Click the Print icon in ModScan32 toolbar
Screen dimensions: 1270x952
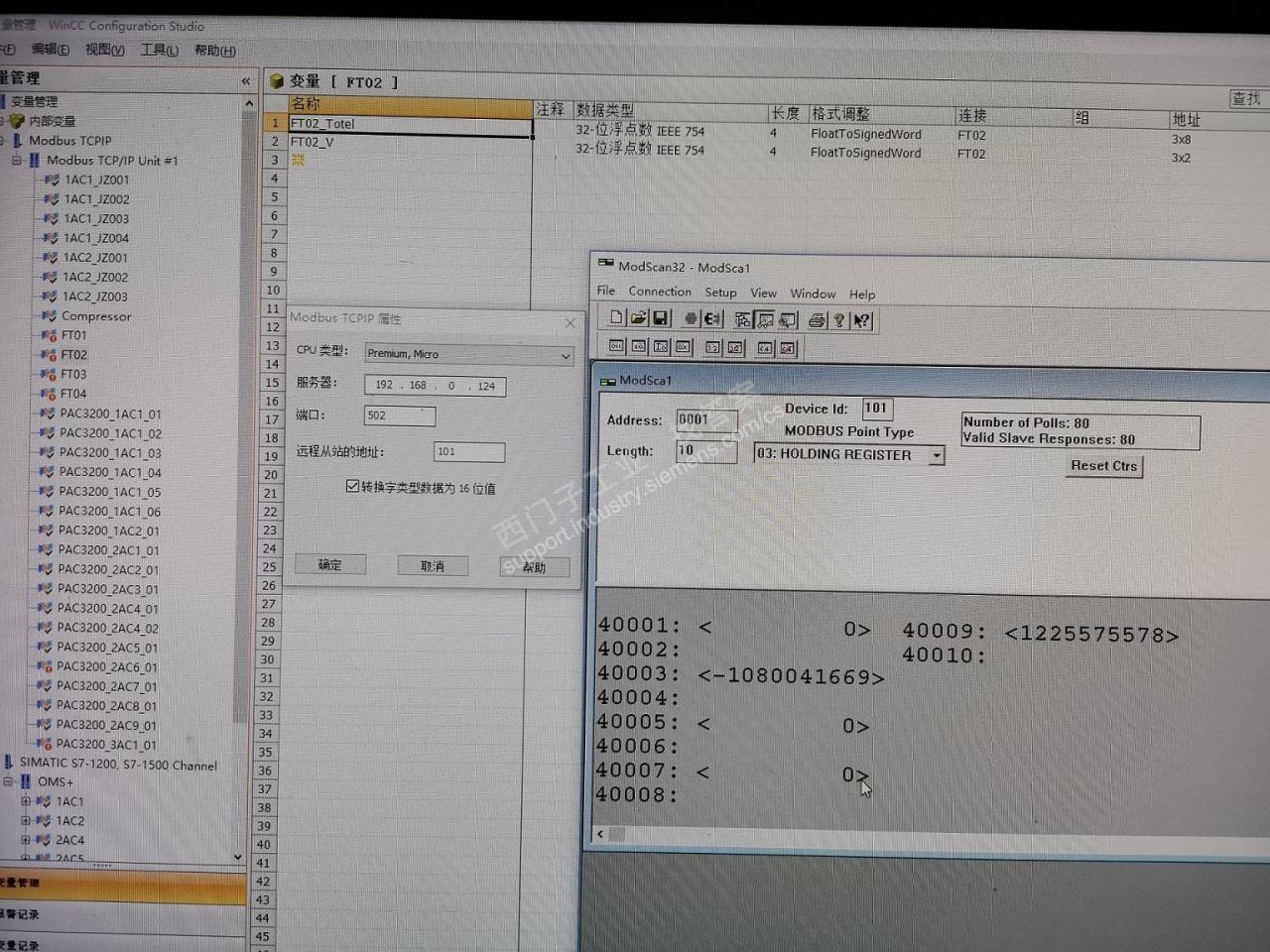[816, 320]
